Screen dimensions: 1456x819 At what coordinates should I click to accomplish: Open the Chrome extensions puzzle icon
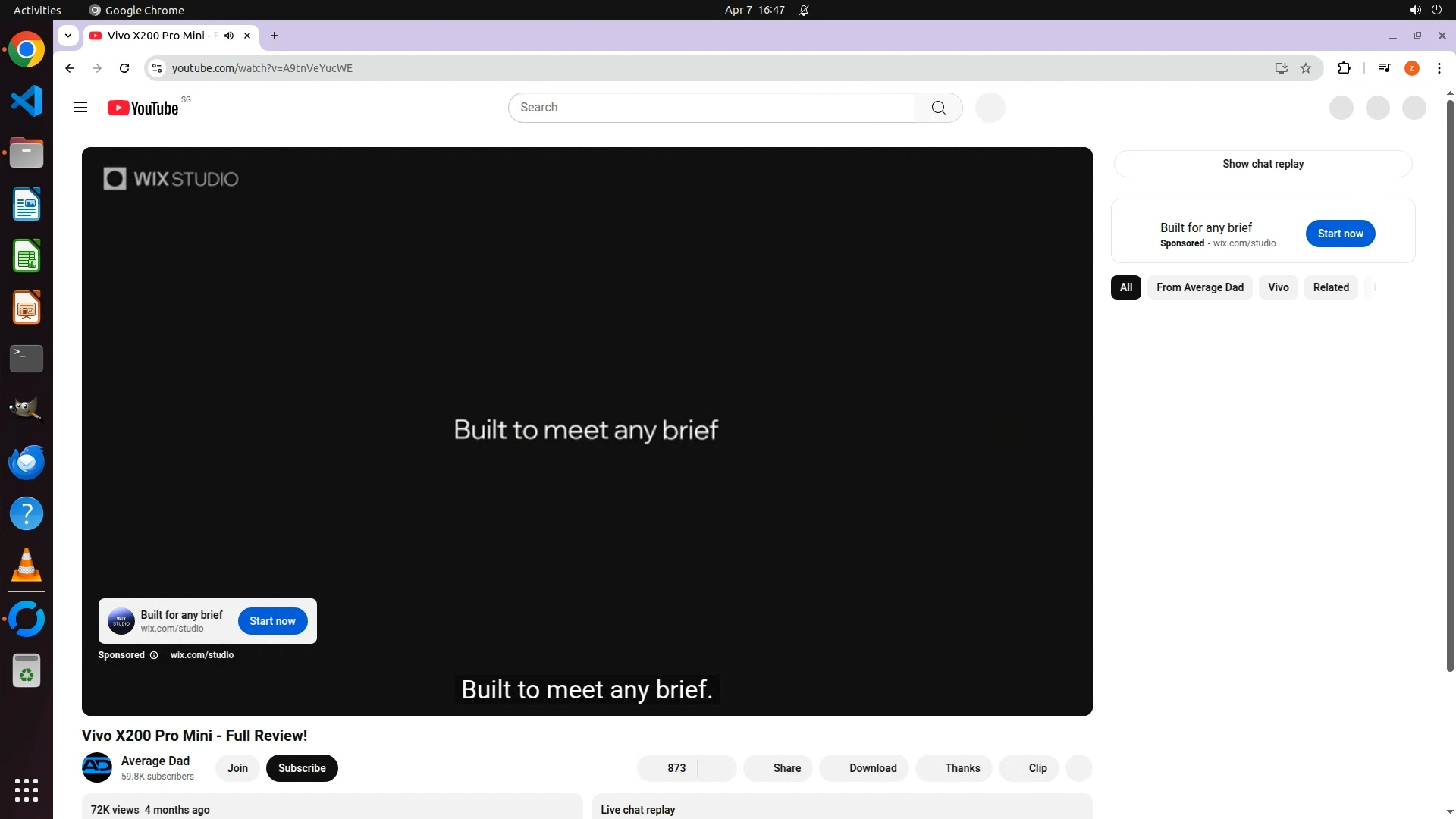[1344, 68]
